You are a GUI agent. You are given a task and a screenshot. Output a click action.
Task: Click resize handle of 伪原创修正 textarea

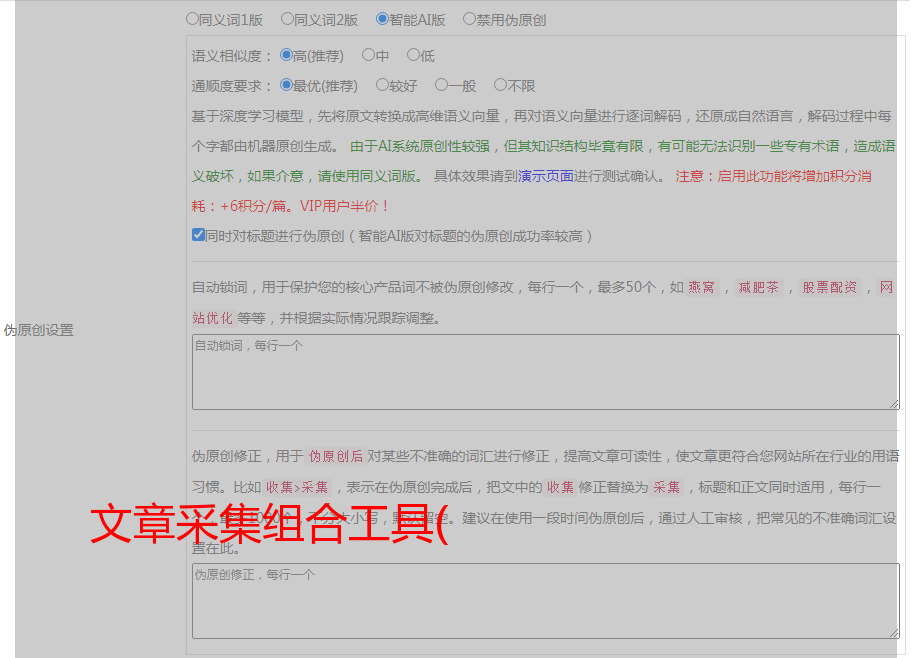[894, 633]
